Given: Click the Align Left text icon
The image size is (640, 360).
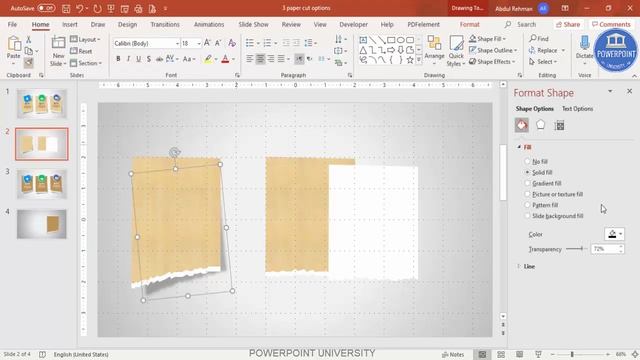Looking at the screenshot, I should click(x=249, y=59).
